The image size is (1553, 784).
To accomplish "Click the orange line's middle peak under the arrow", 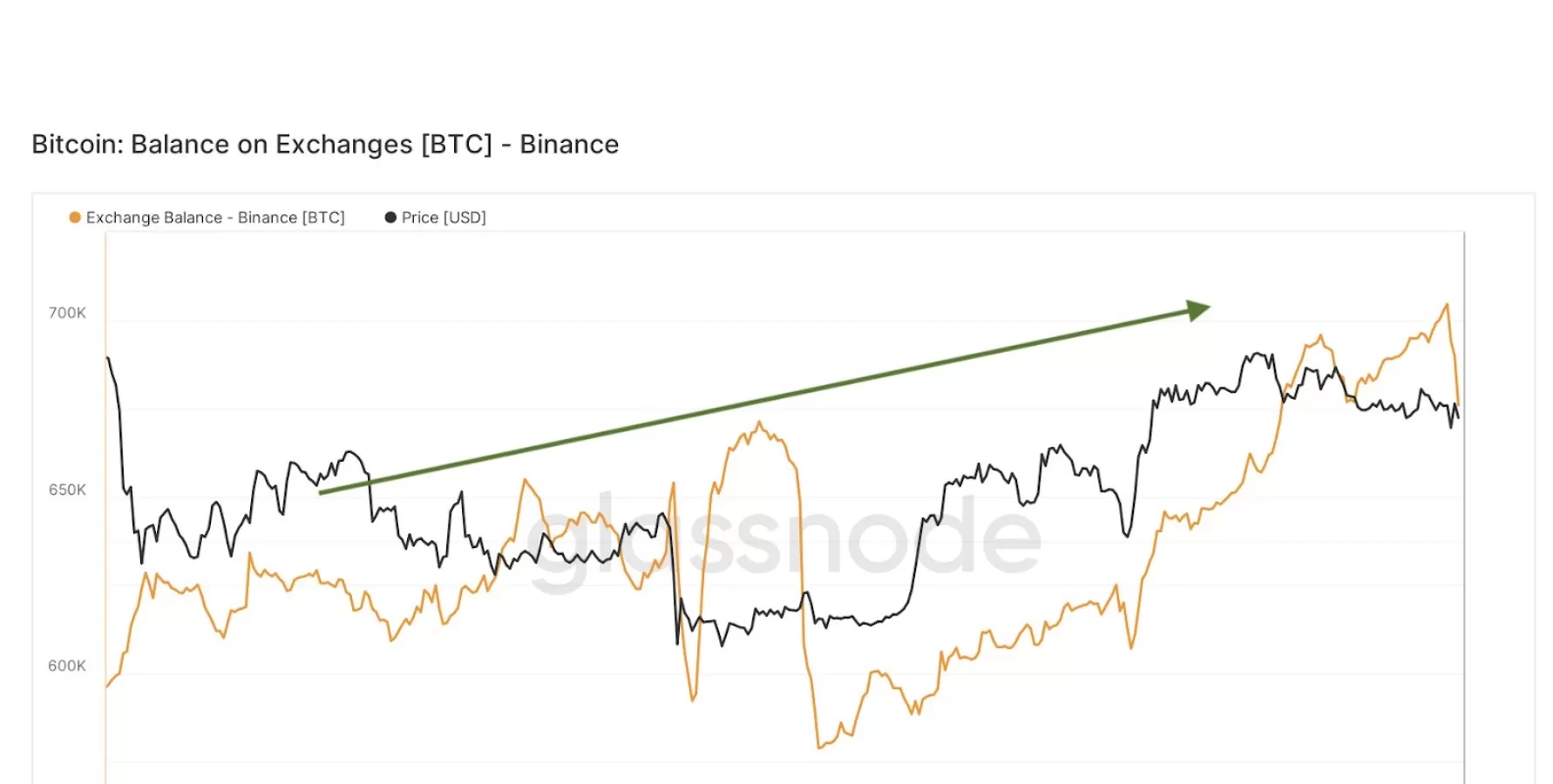I will pyautogui.click(x=759, y=423).
